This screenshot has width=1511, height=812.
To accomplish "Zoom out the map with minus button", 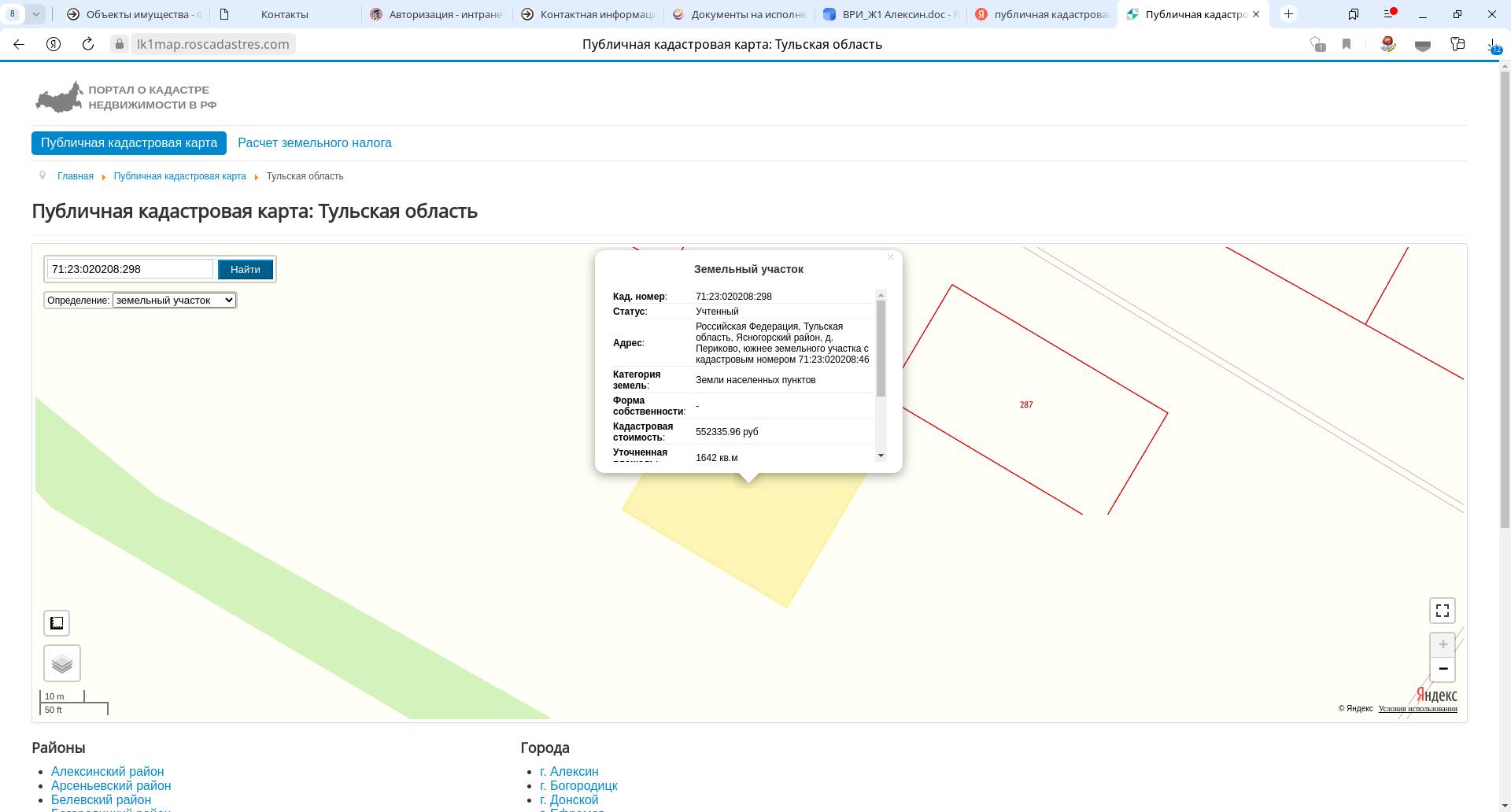I will click(x=1443, y=669).
